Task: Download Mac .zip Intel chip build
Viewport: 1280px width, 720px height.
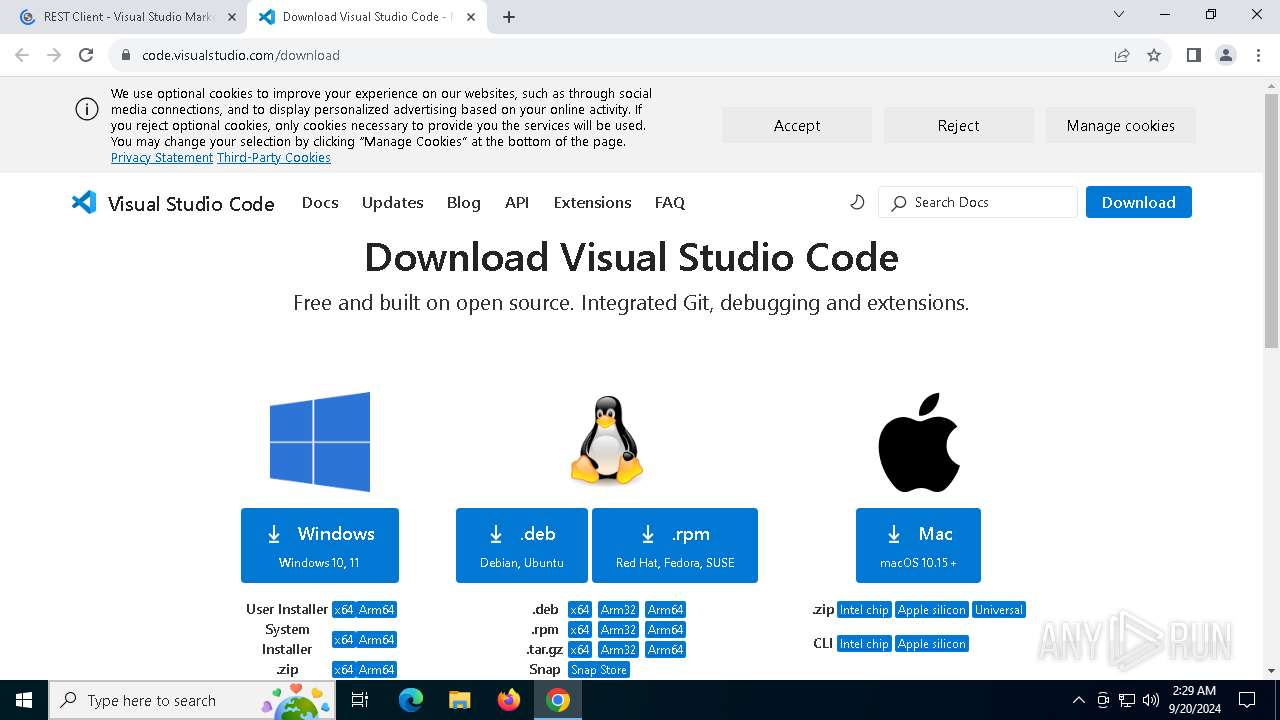Action: (x=864, y=610)
